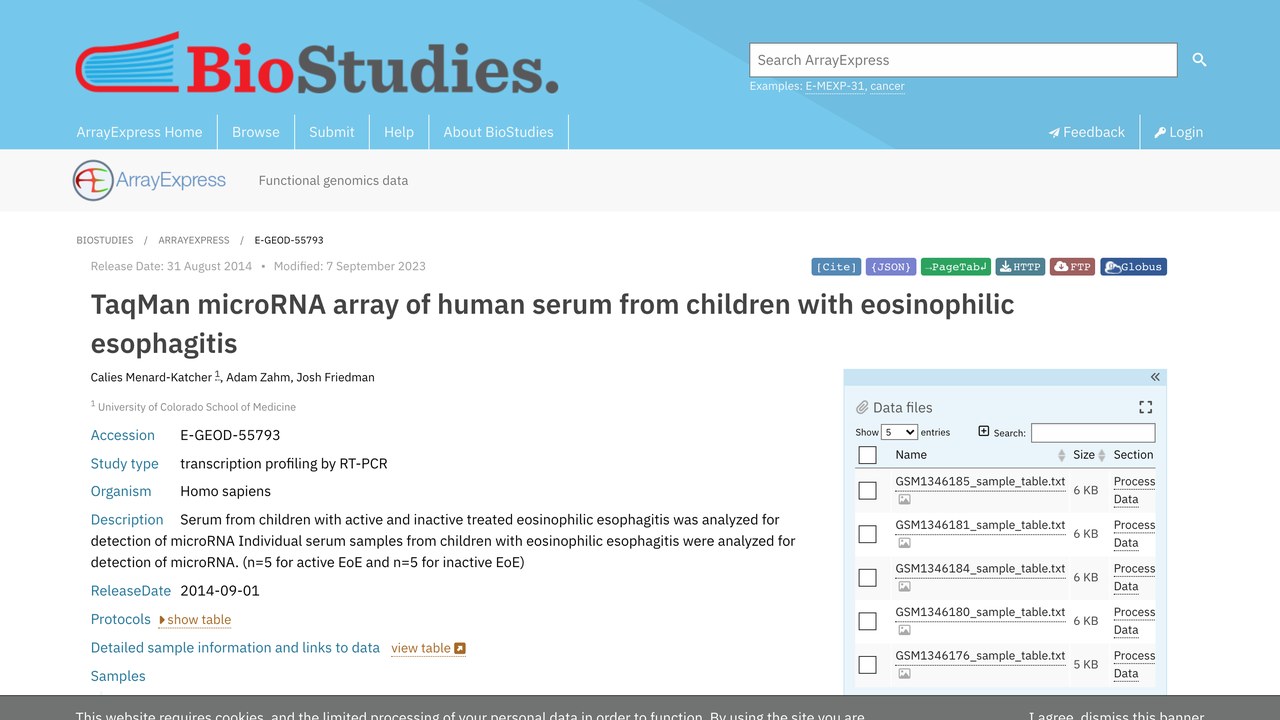Viewport: 1280px width, 720px height.
Task: Open the About BioStudies menu item
Action: (x=498, y=132)
